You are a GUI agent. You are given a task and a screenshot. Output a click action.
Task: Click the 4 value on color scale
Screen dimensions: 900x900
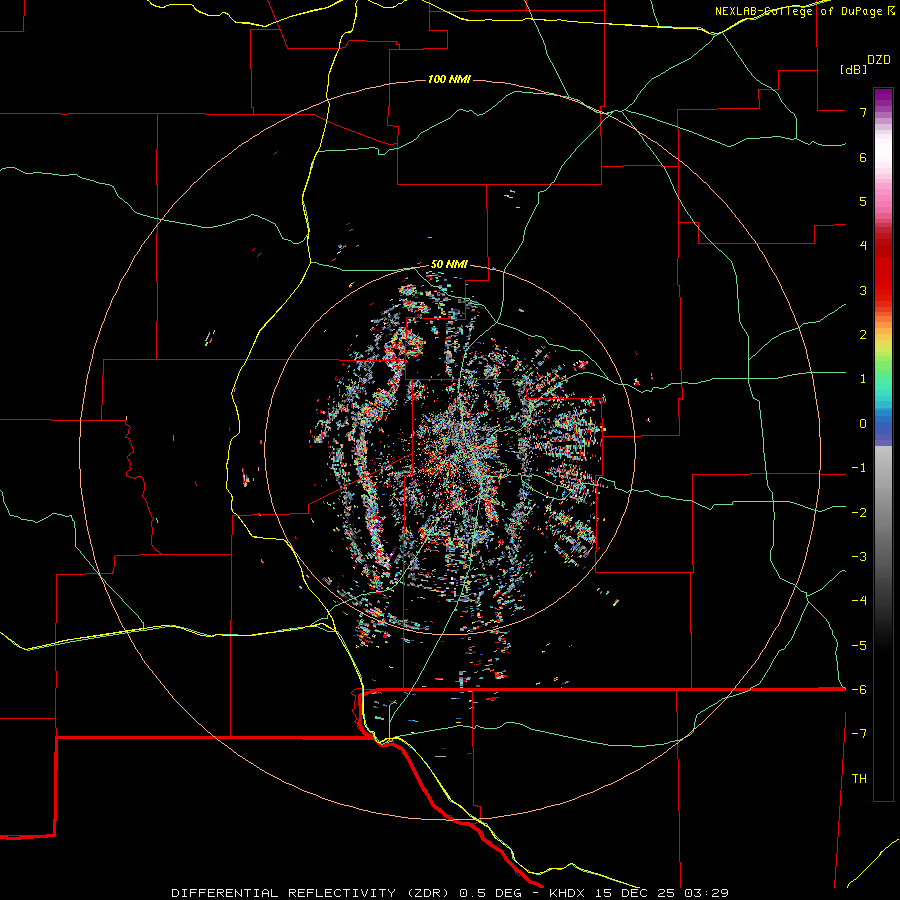tap(863, 245)
